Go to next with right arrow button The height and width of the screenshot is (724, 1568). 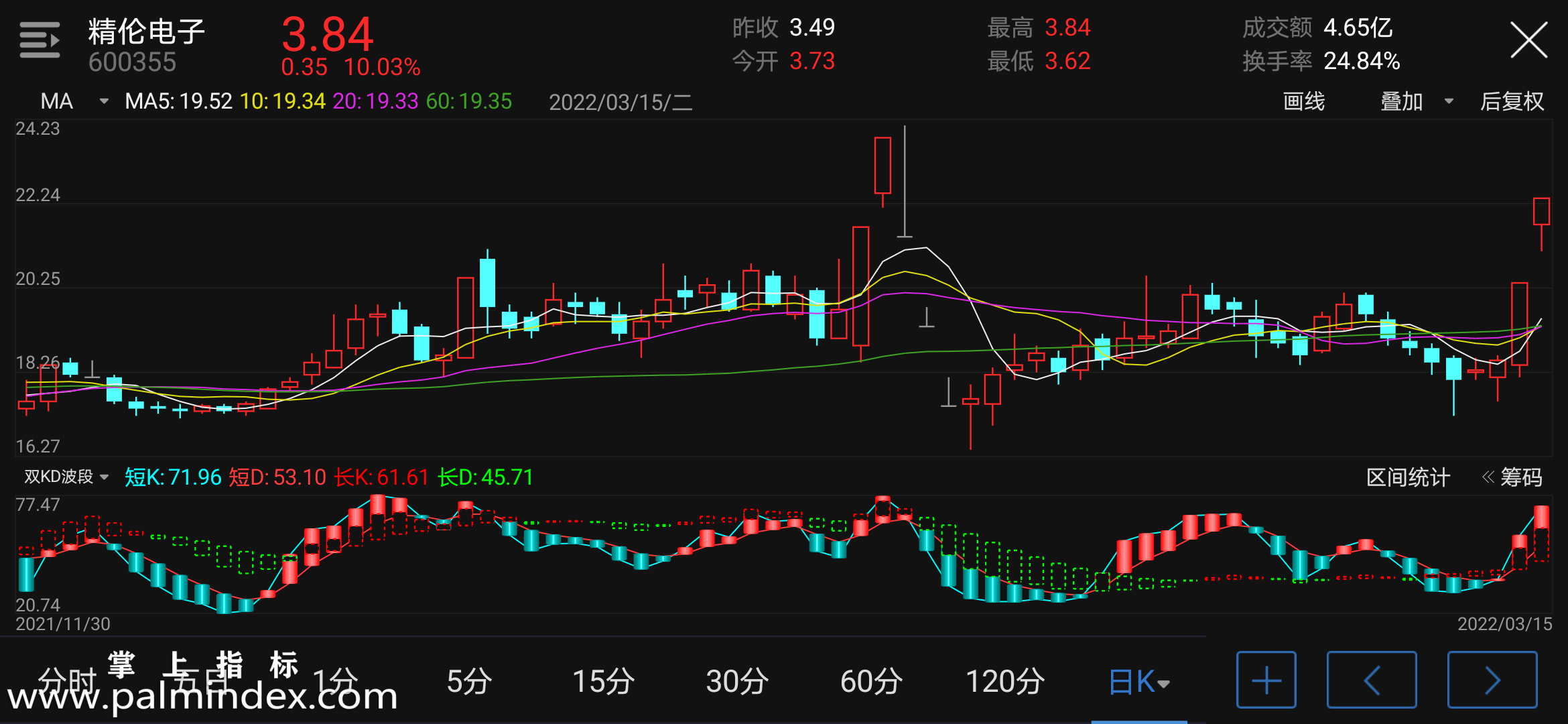[1492, 680]
